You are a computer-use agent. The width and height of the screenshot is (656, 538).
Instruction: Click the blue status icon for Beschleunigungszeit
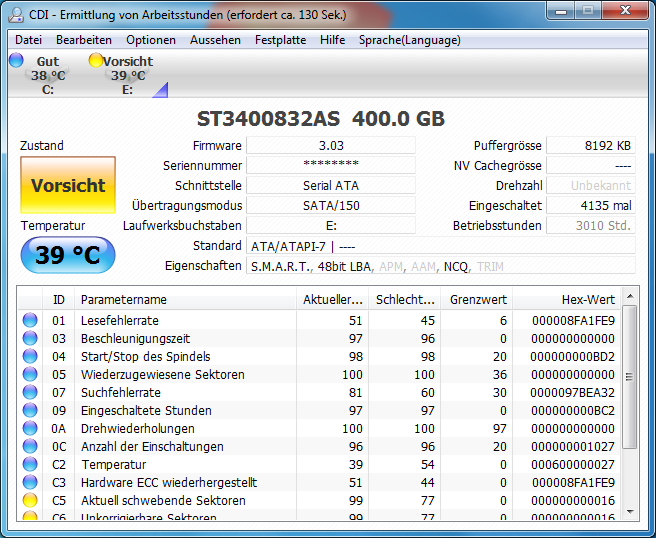tap(30, 338)
